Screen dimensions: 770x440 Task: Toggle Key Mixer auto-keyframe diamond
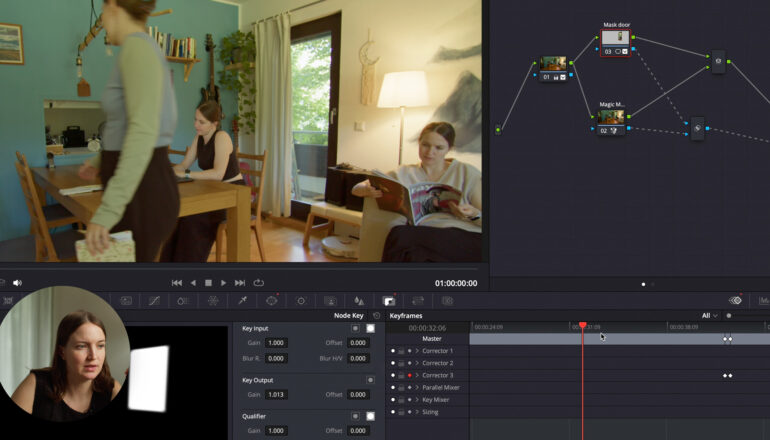pyautogui.click(x=410, y=400)
